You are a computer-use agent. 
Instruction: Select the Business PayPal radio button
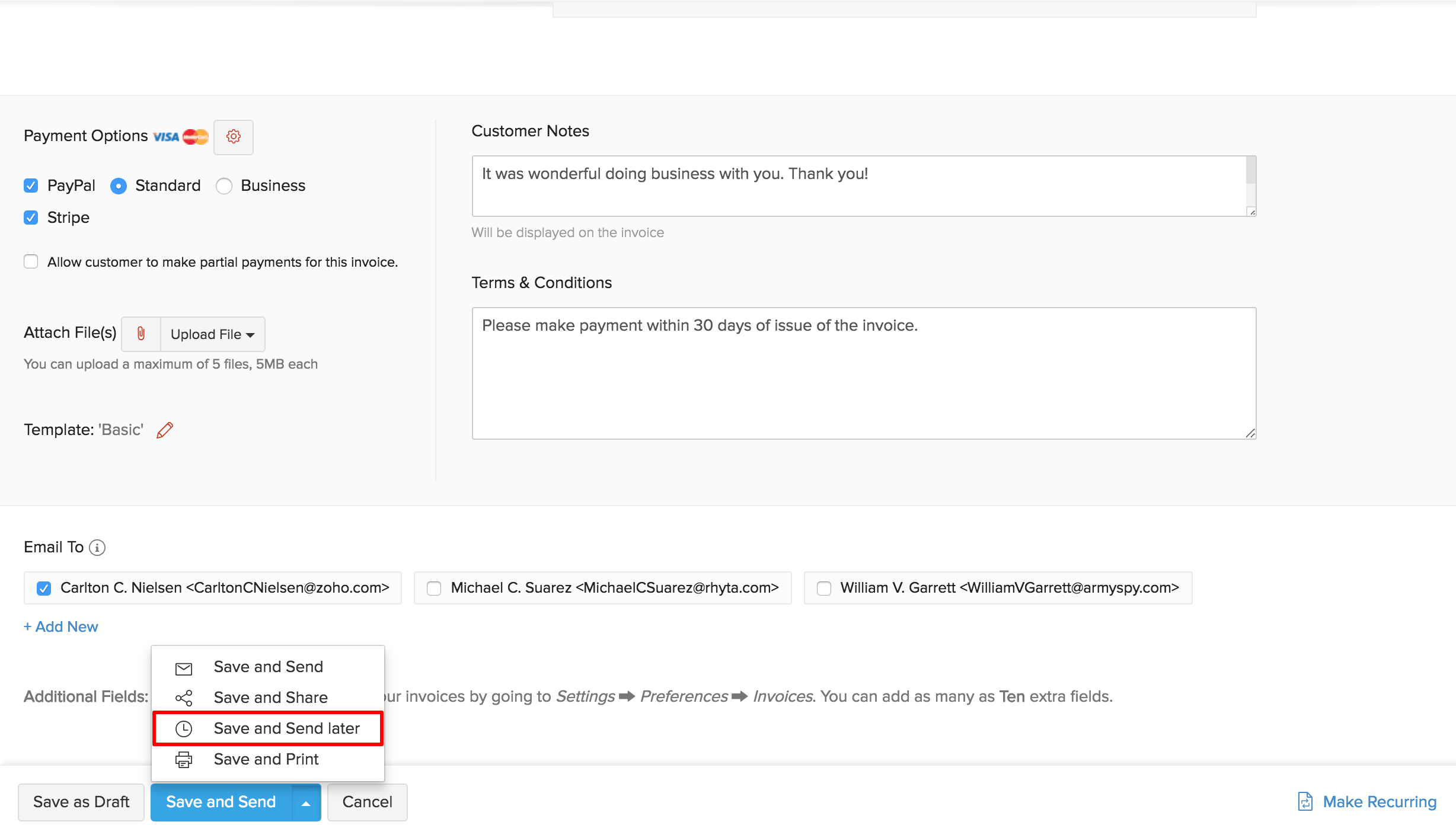click(x=224, y=186)
